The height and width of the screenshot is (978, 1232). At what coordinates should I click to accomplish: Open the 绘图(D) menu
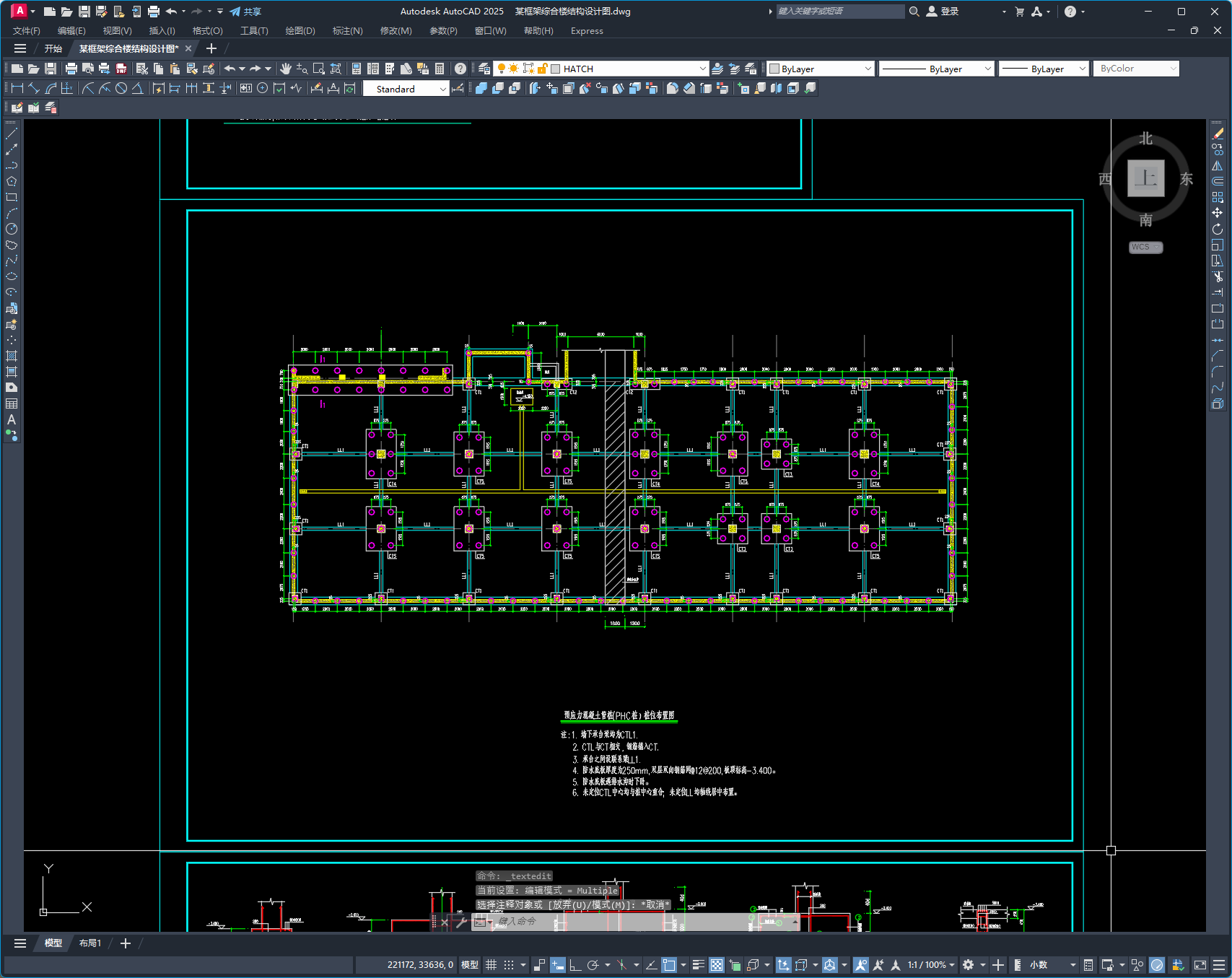coord(300,31)
